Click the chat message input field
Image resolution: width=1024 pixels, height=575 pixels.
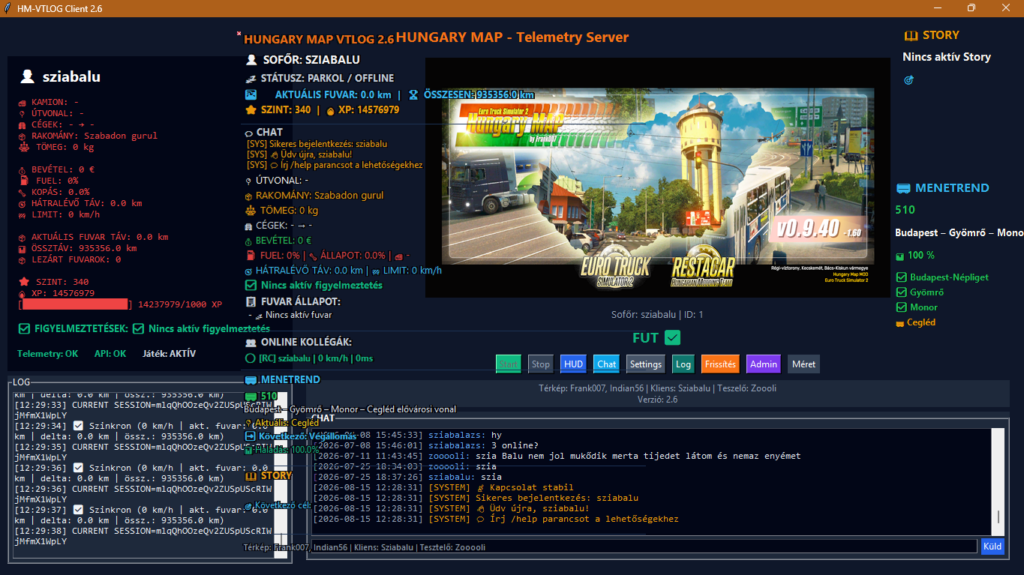pos(643,547)
